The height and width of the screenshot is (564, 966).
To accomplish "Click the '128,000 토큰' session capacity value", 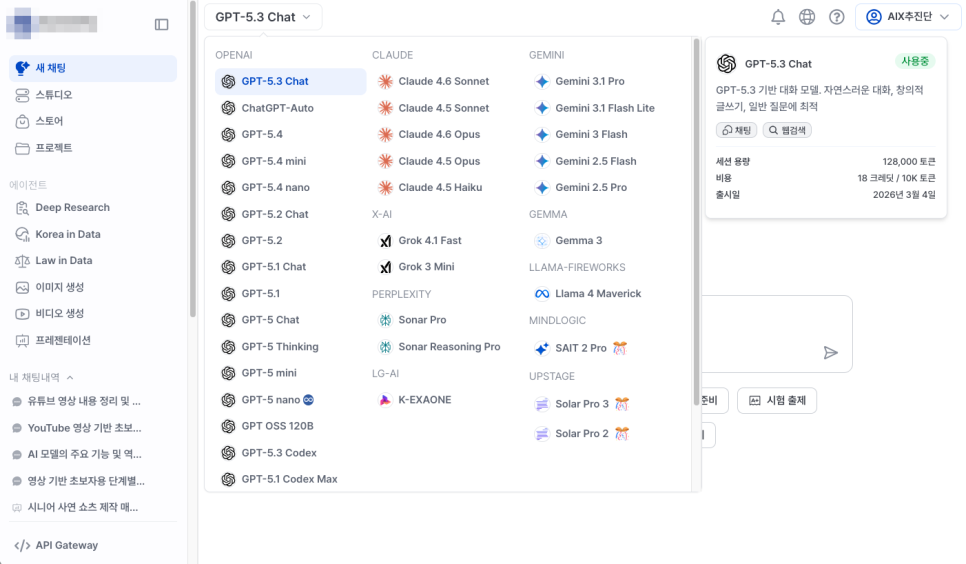I will tap(909, 161).
